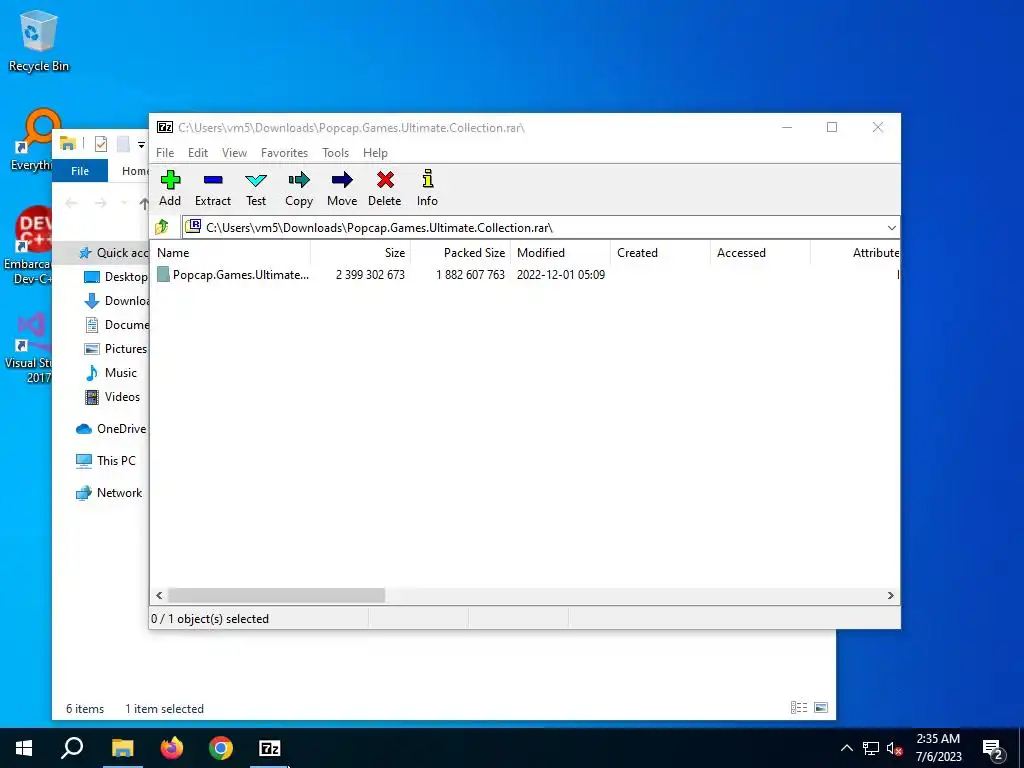Click the horizontal scrollbar thumb in 7-Zip

click(276, 596)
